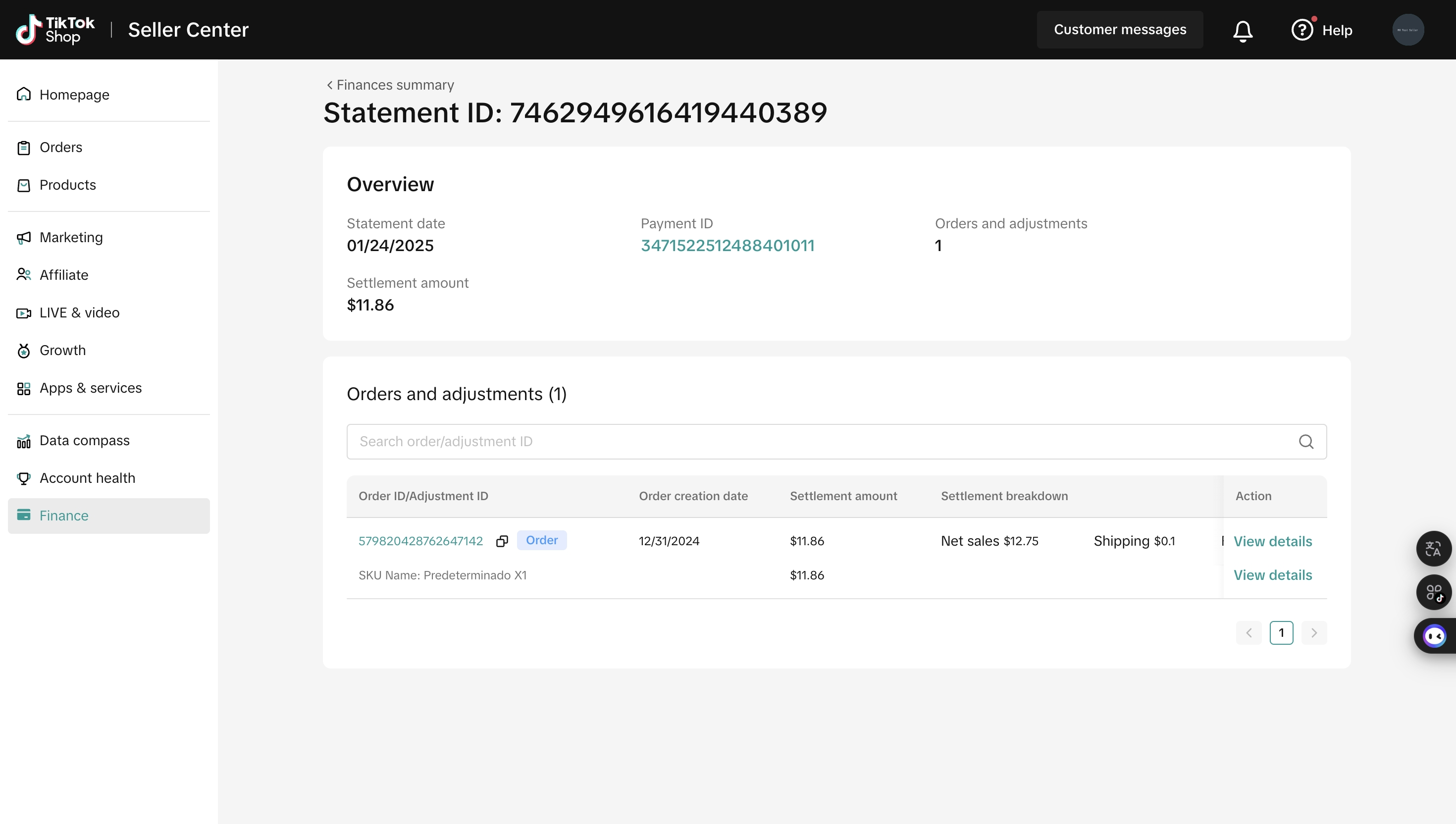
Task: Open the apps grid floating icon
Action: (x=1433, y=592)
